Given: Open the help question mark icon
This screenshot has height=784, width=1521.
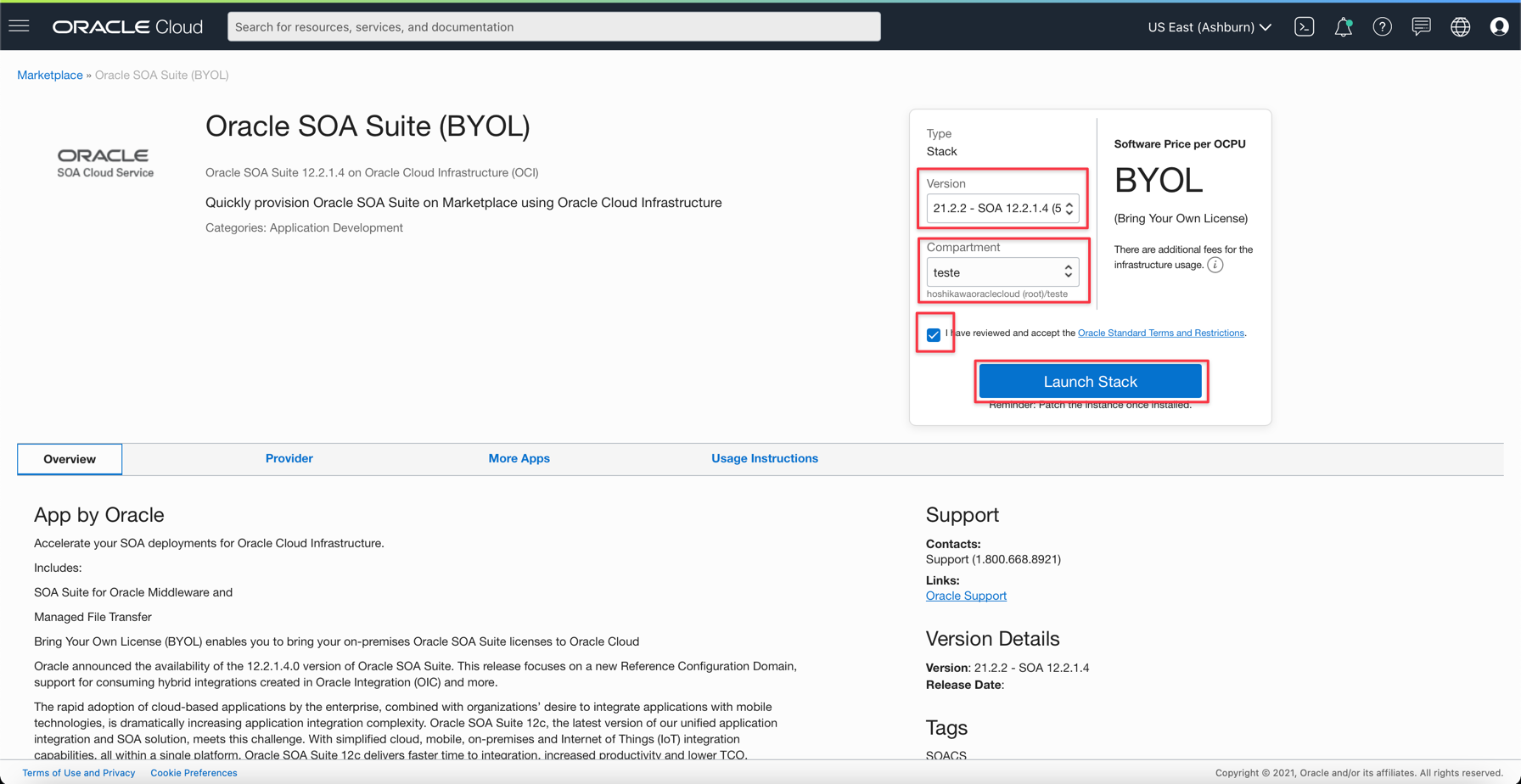Looking at the screenshot, I should coord(1383,27).
